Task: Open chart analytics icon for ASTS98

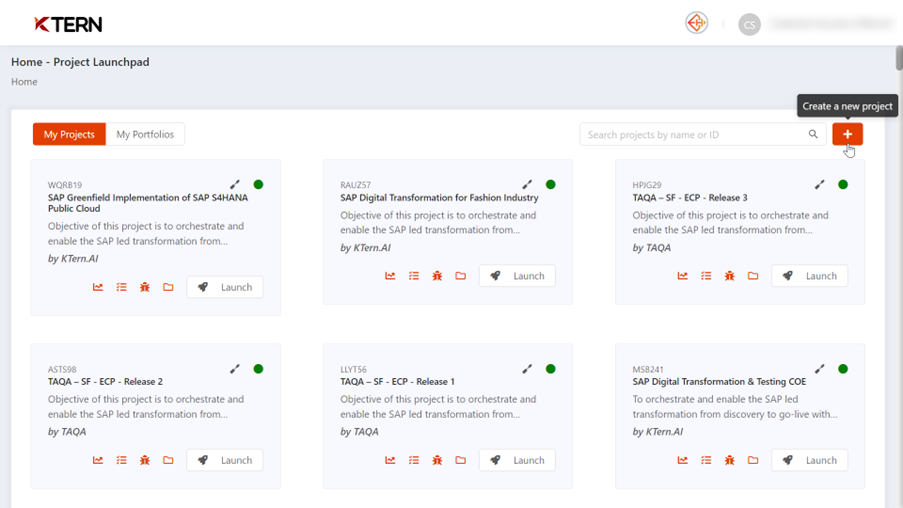Action: 98,460
